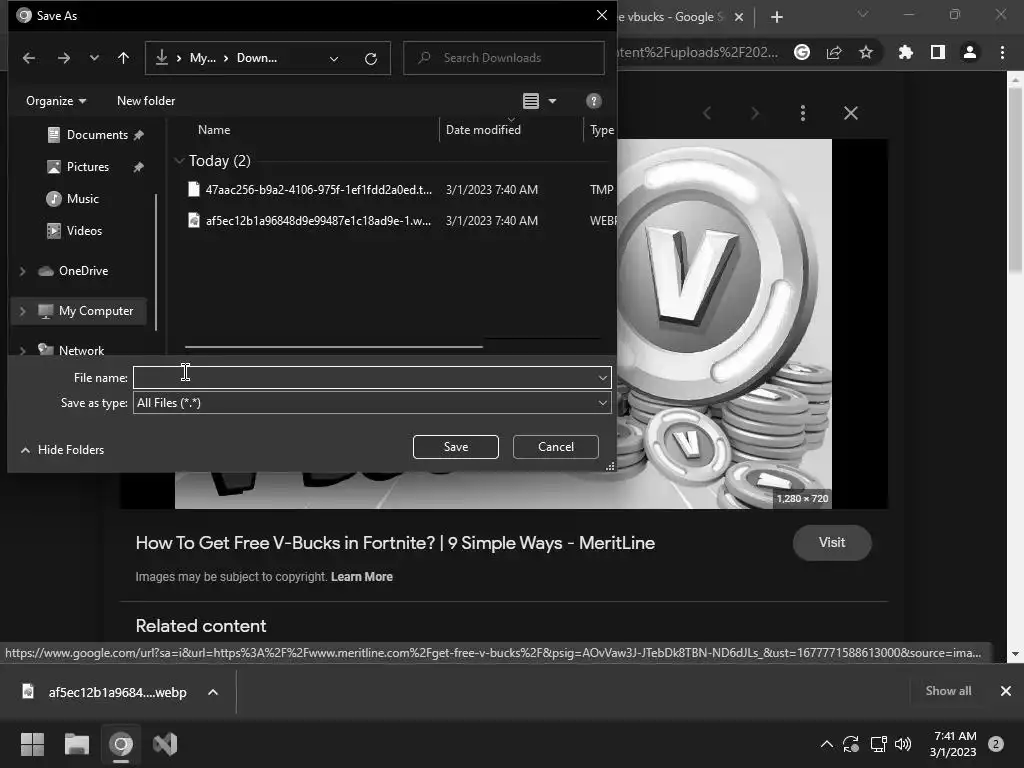Open download item options chevron
This screenshot has height=768, width=1024.
click(x=213, y=692)
